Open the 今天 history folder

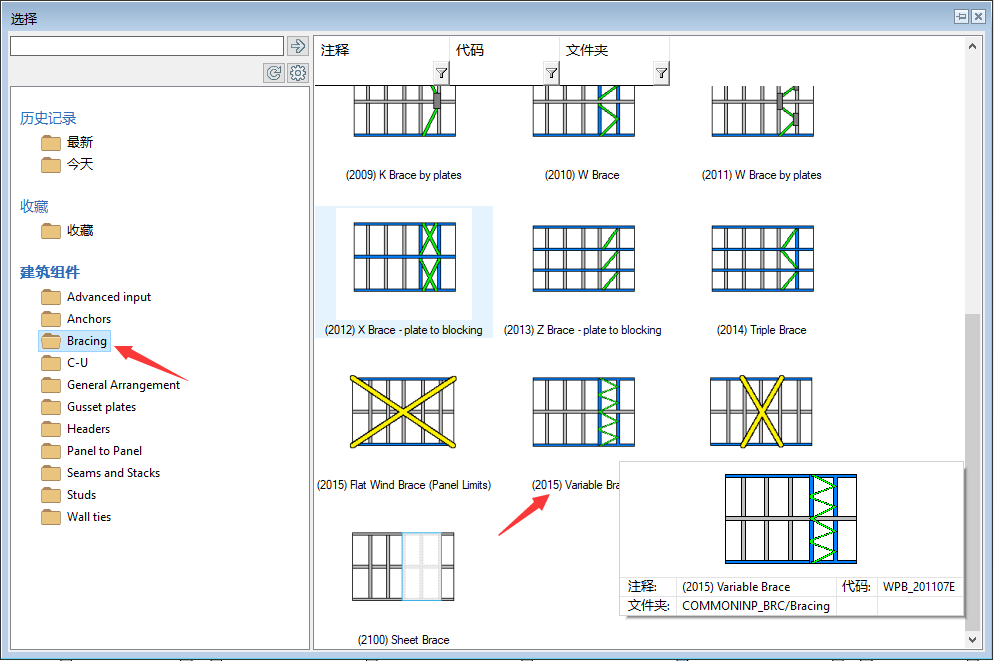point(67,165)
